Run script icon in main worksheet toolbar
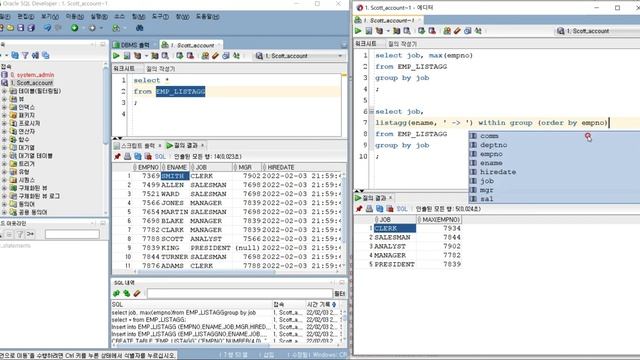Image resolution: width=640 pixels, height=360 pixels. (127, 56)
